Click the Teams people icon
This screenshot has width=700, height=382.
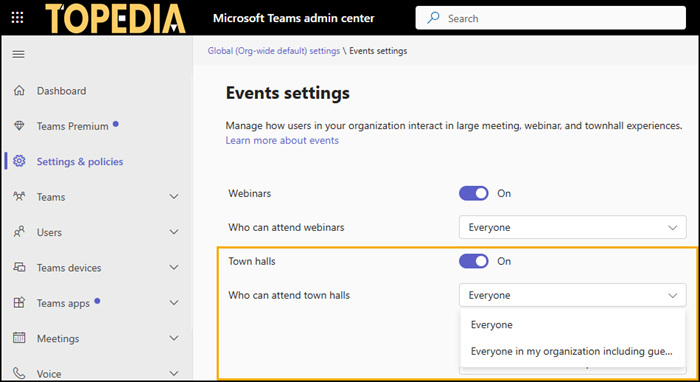[19, 196]
